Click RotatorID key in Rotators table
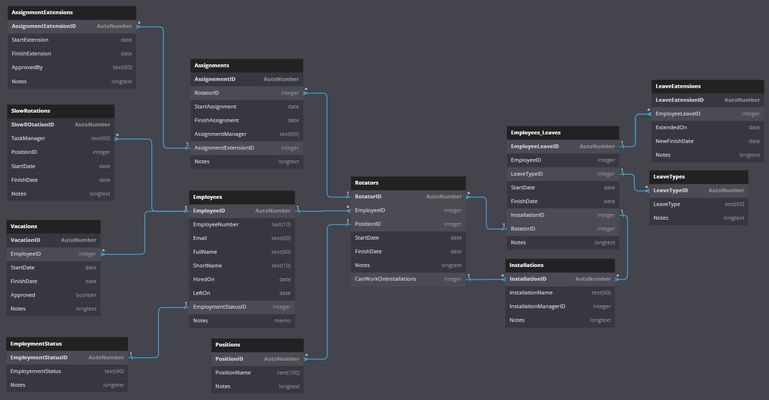The width and height of the screenshot is (769, 400). point(408,197)
